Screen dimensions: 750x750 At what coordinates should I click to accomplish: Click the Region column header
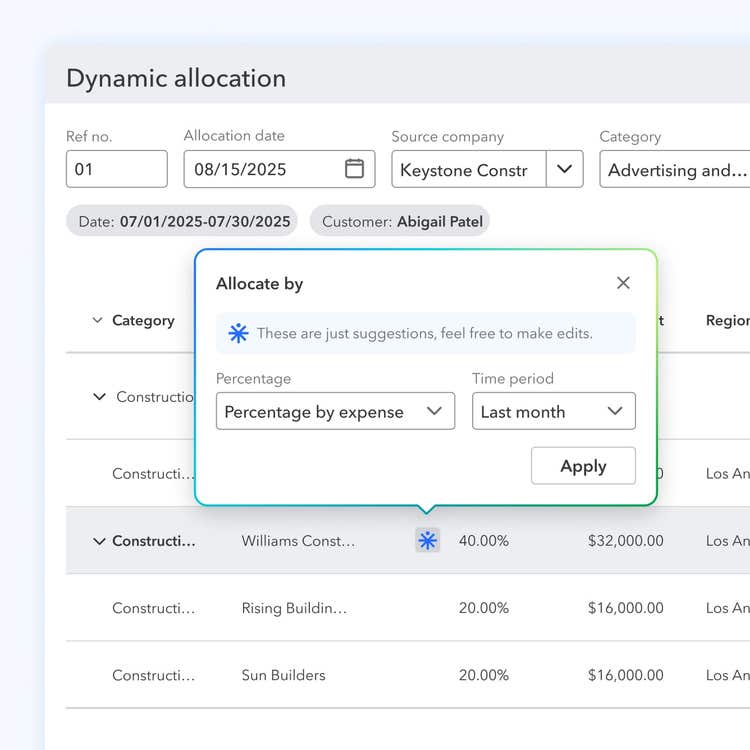click(x=728, y=320)
